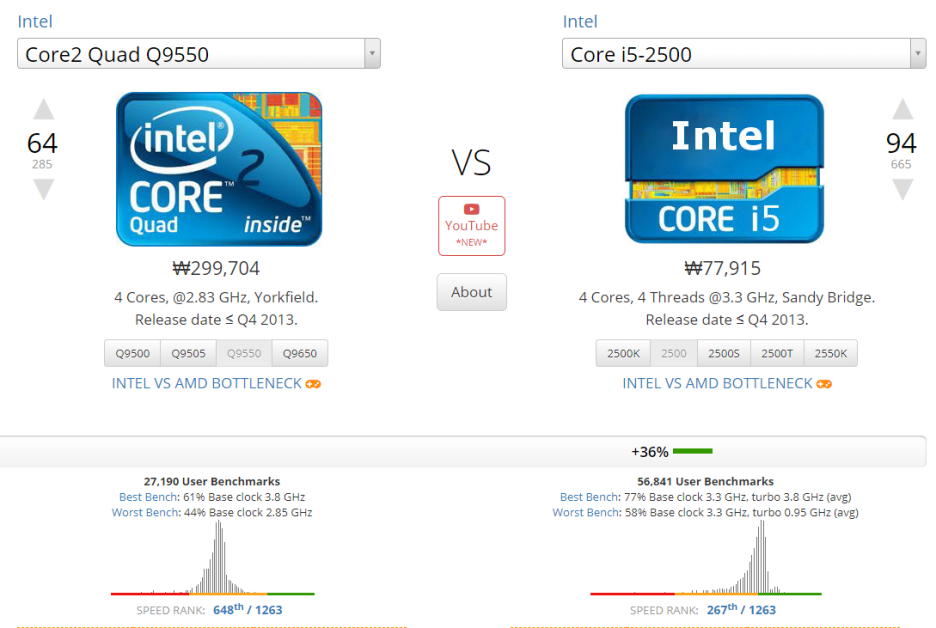Open the YouTube NEW button
Screen dimensions: 936x628
point(471,226)
